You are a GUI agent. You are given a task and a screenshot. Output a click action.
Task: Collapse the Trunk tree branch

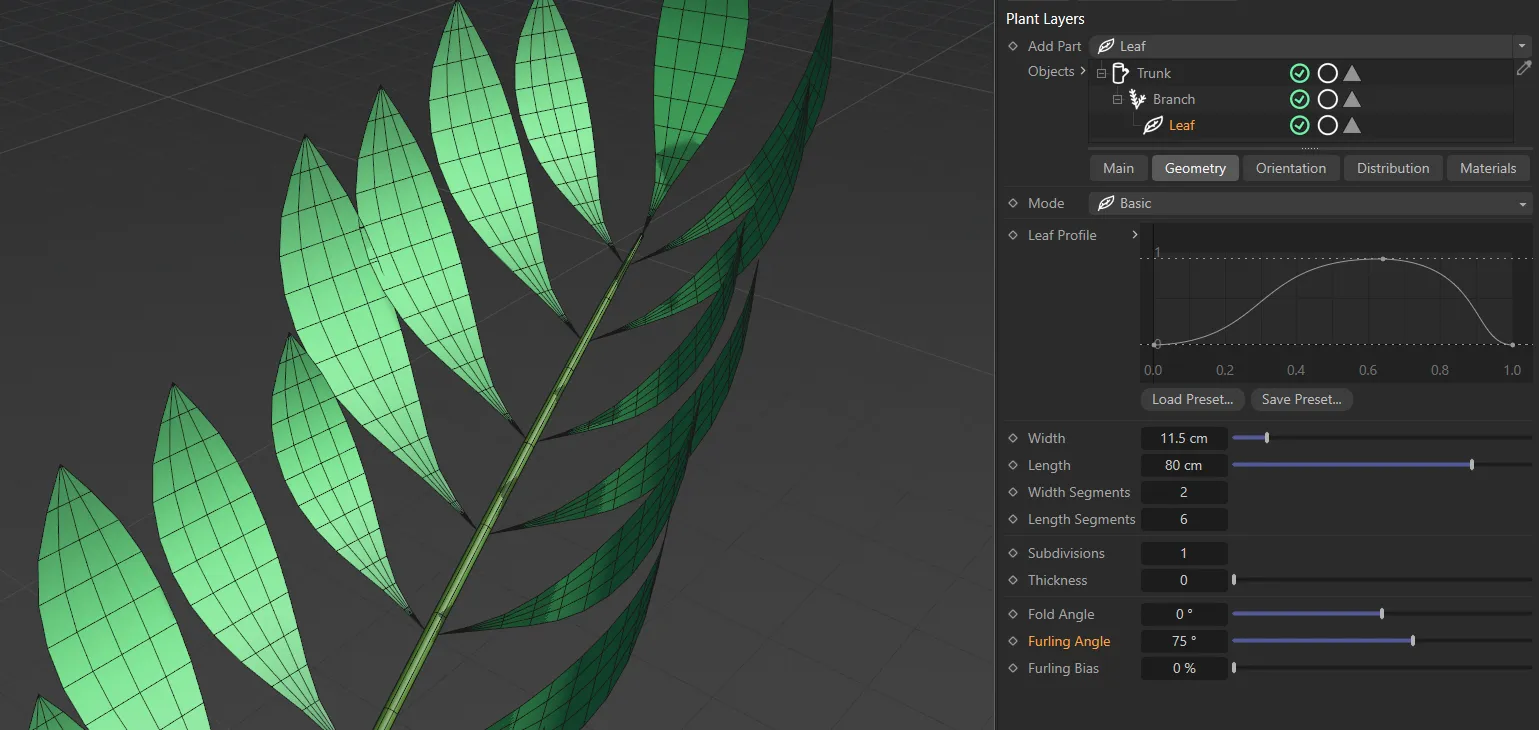(x=1100, y=72)
